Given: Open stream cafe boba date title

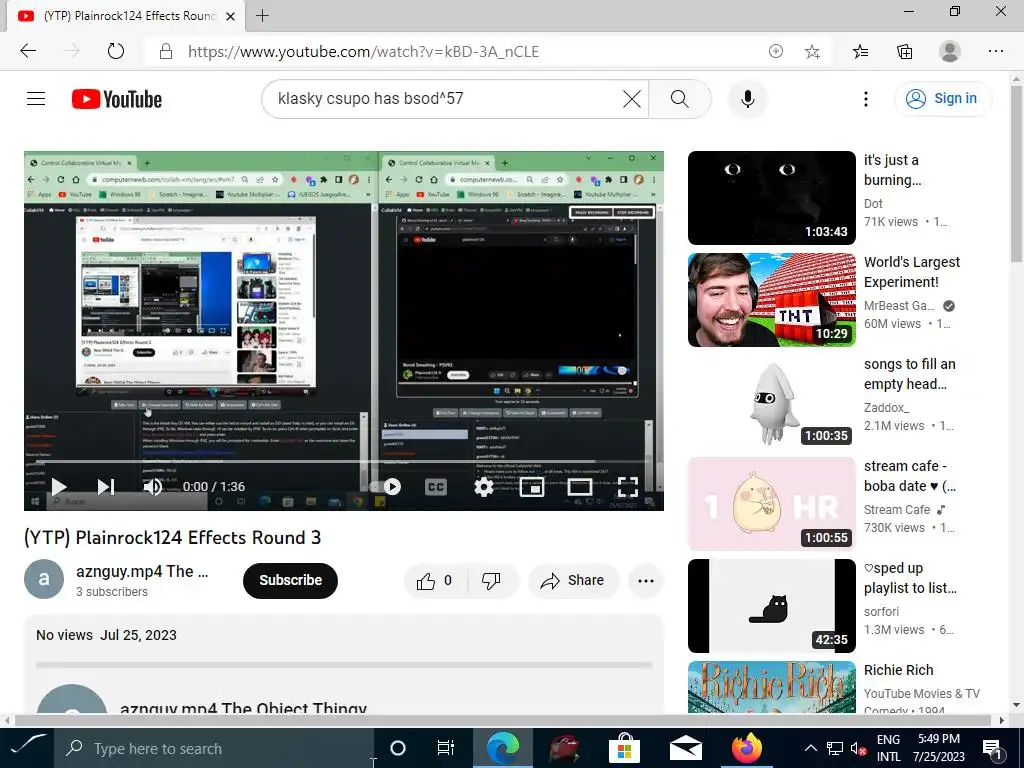Looking at the screenshot, I should [910, 476].
